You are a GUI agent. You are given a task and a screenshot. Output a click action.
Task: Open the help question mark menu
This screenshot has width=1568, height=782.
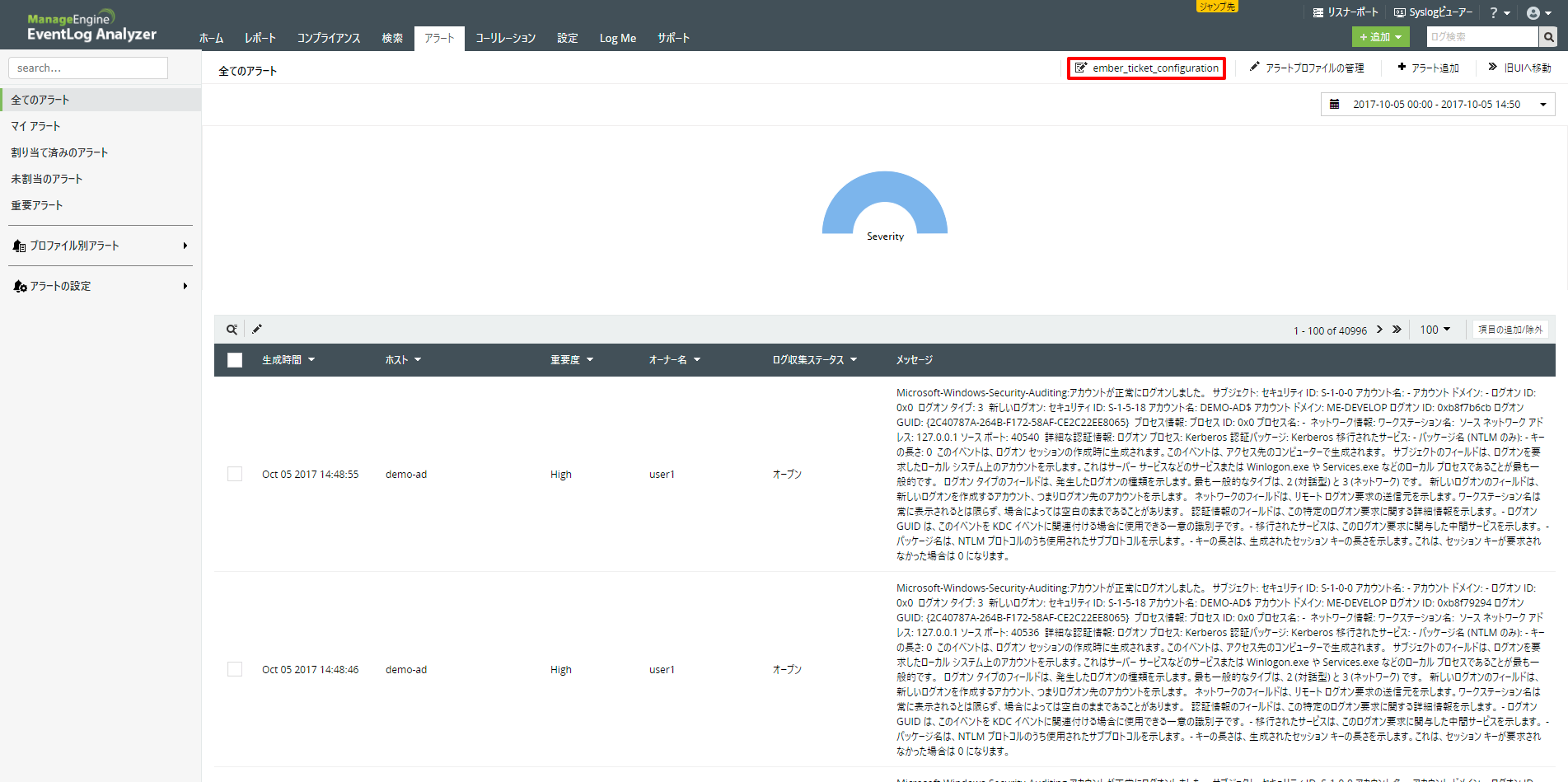pyautogui.click(x=1499, y=13)
